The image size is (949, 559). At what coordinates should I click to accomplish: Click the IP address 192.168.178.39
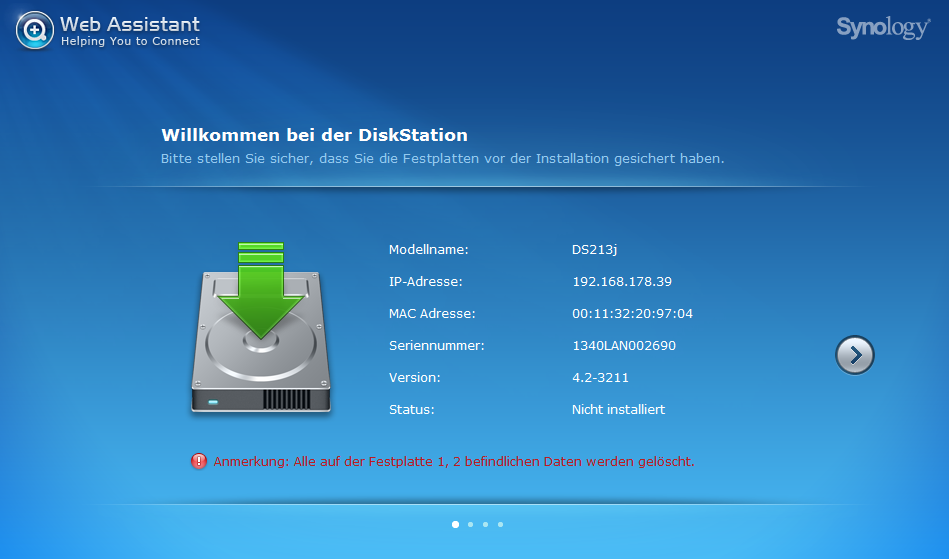(622, 281)
